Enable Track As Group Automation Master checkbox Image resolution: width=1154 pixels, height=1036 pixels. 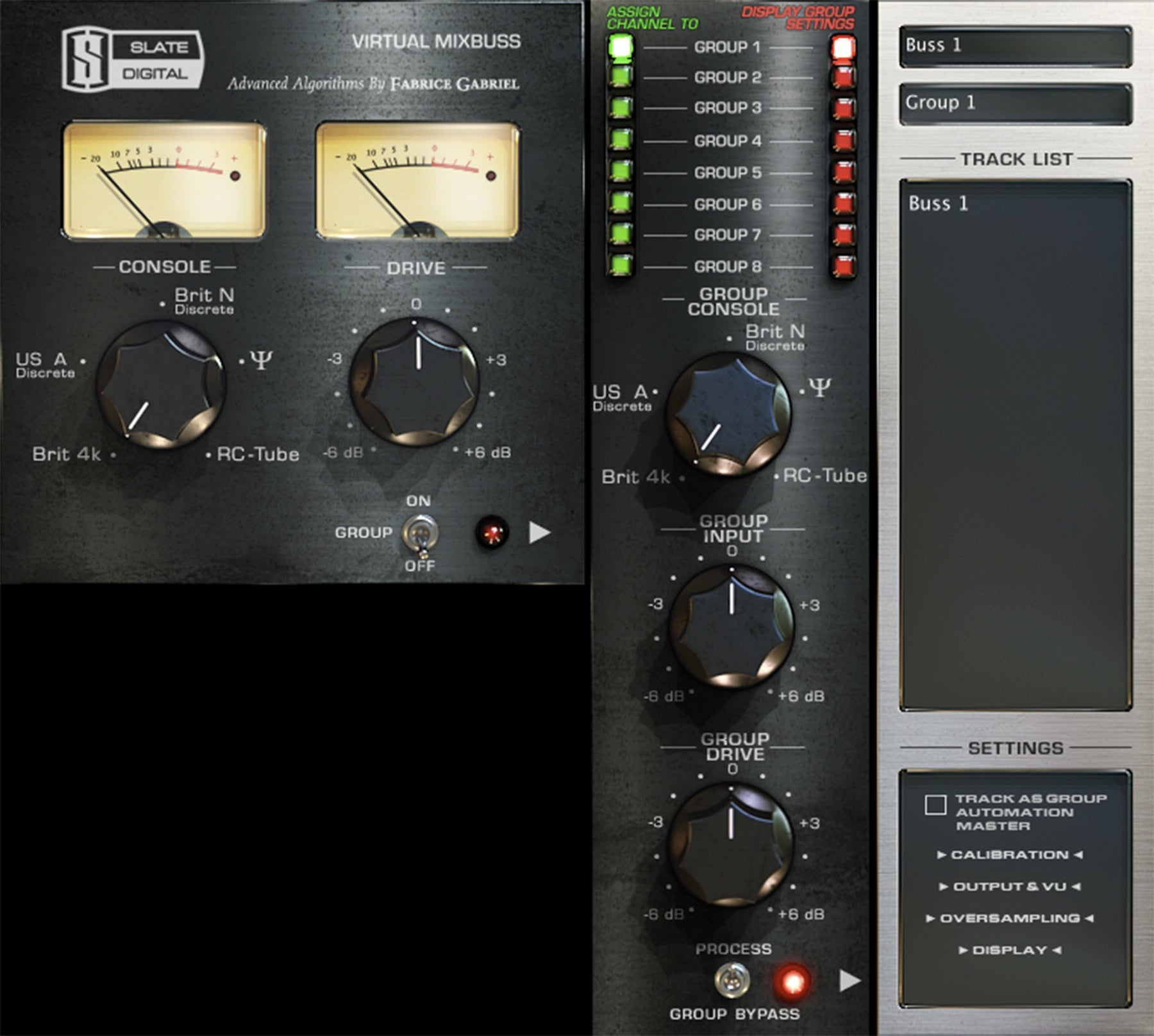click(935, 805)
